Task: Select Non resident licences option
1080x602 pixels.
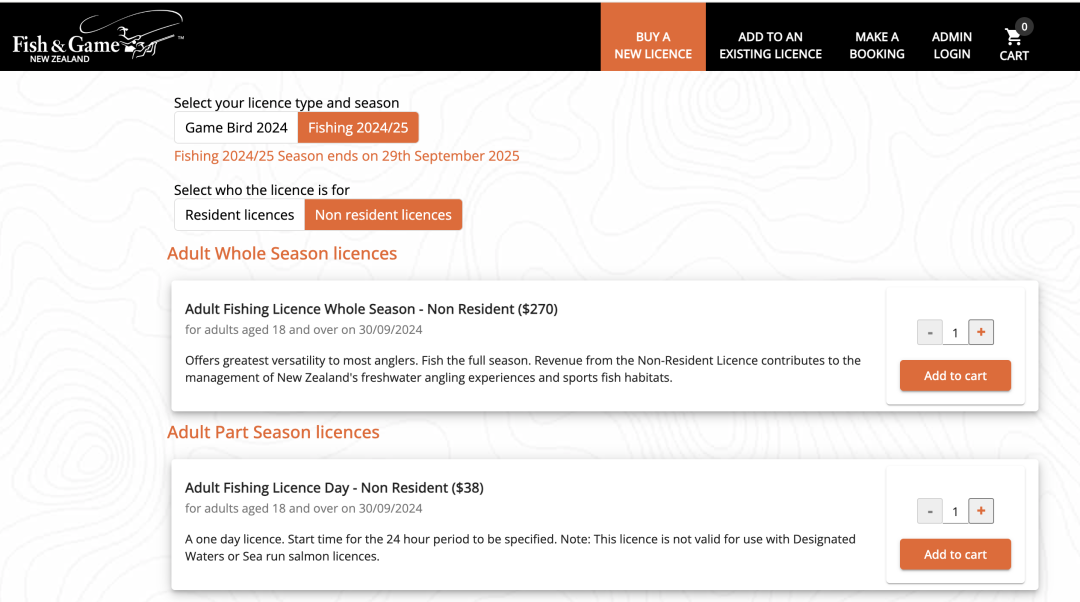Action: [383, 215]
